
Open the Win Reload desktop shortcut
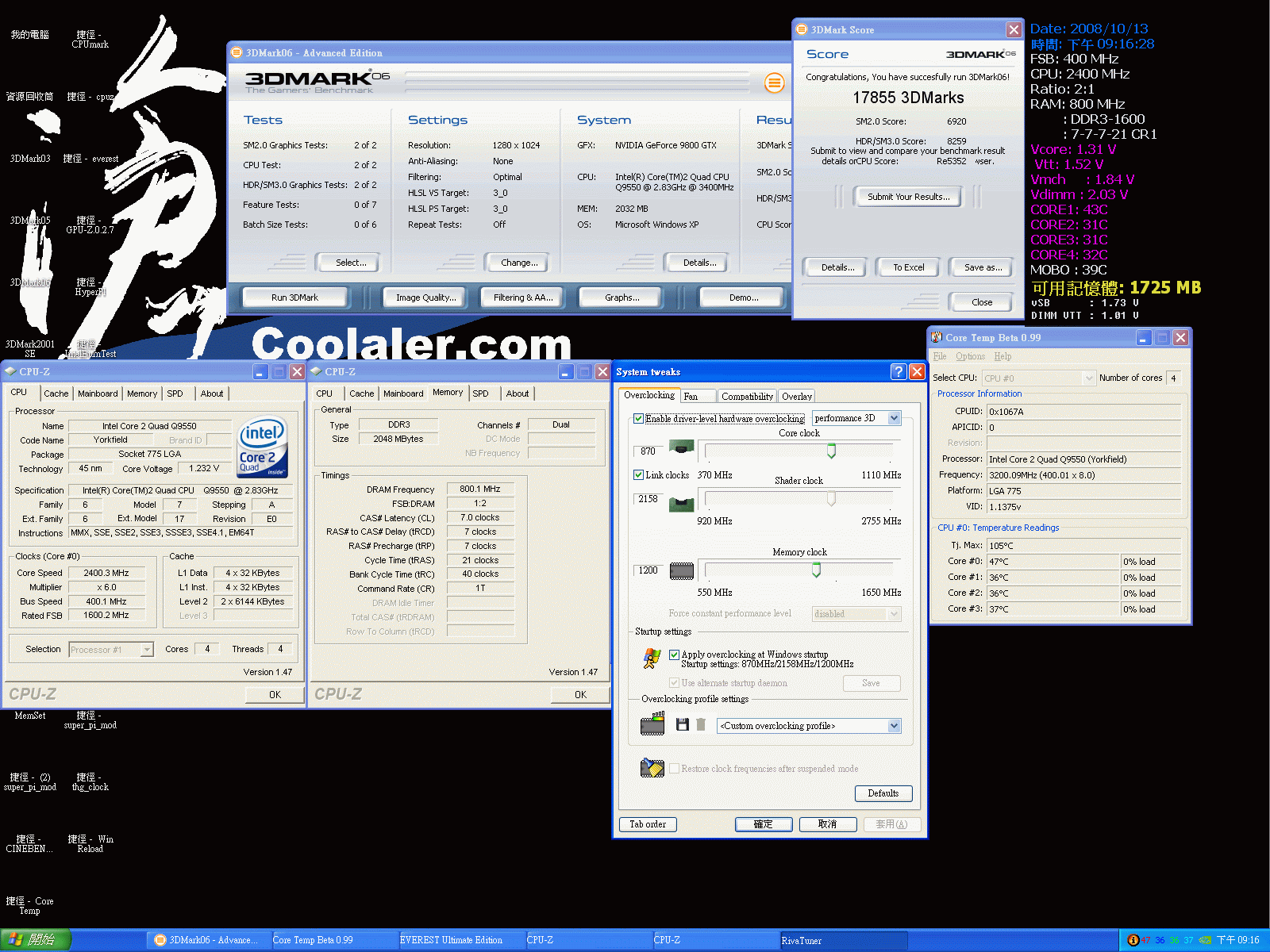click(x=90, y=844)
